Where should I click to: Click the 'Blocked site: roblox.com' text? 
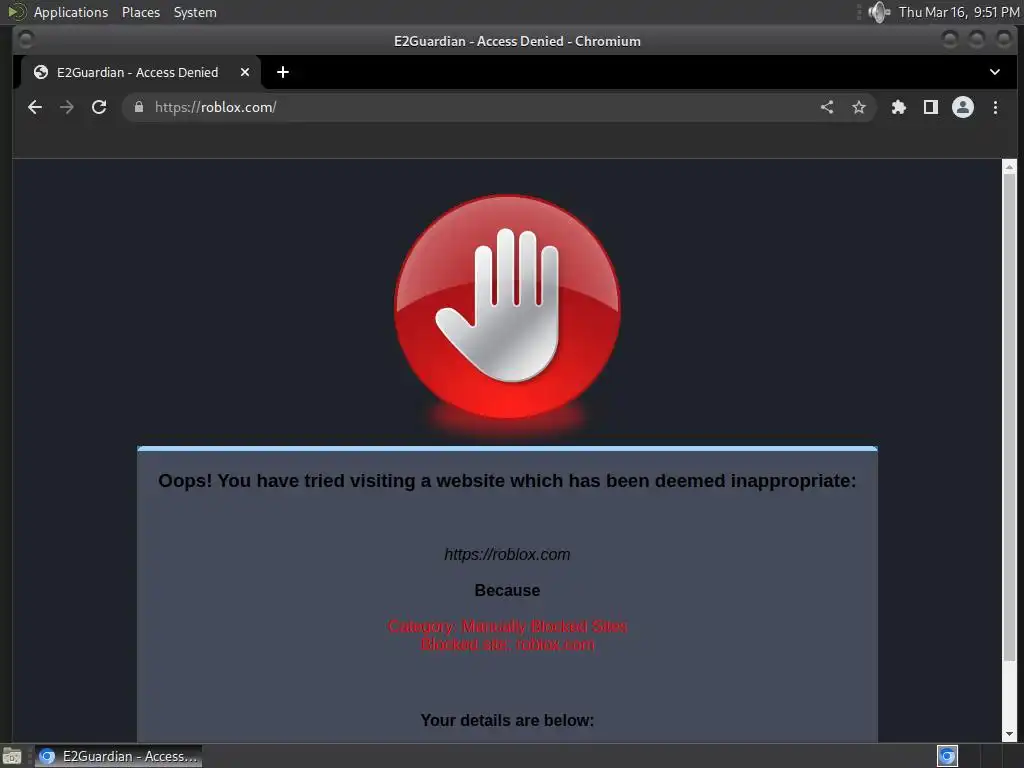507,645
